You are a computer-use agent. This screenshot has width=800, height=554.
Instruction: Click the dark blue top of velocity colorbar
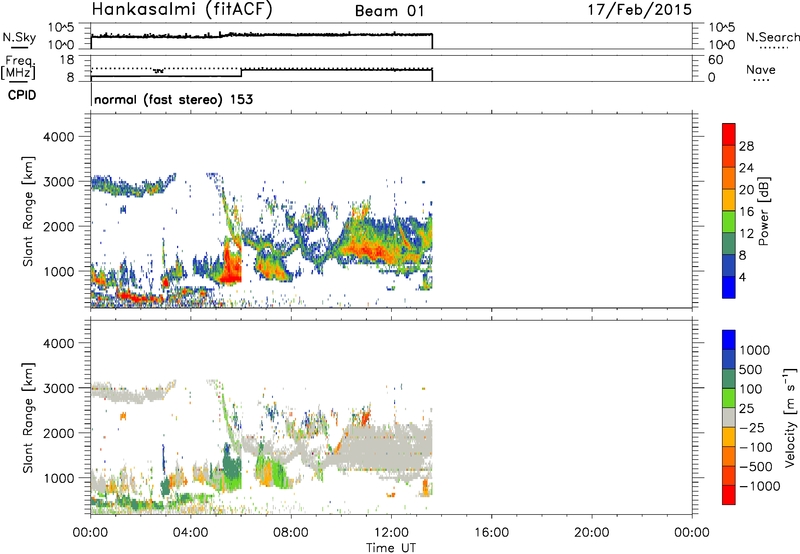(x=729, y=340)
